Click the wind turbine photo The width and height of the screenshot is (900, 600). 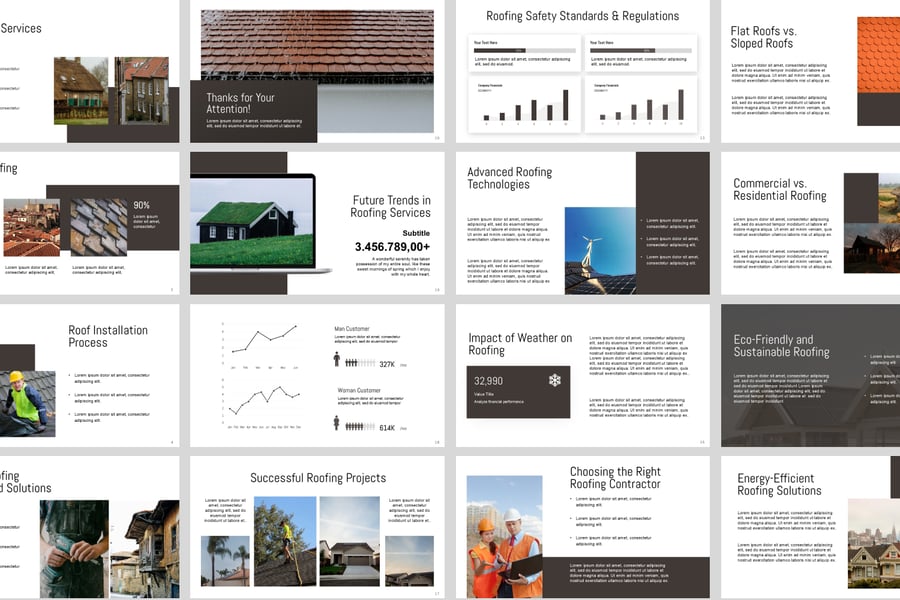click(x=600, y=250)
